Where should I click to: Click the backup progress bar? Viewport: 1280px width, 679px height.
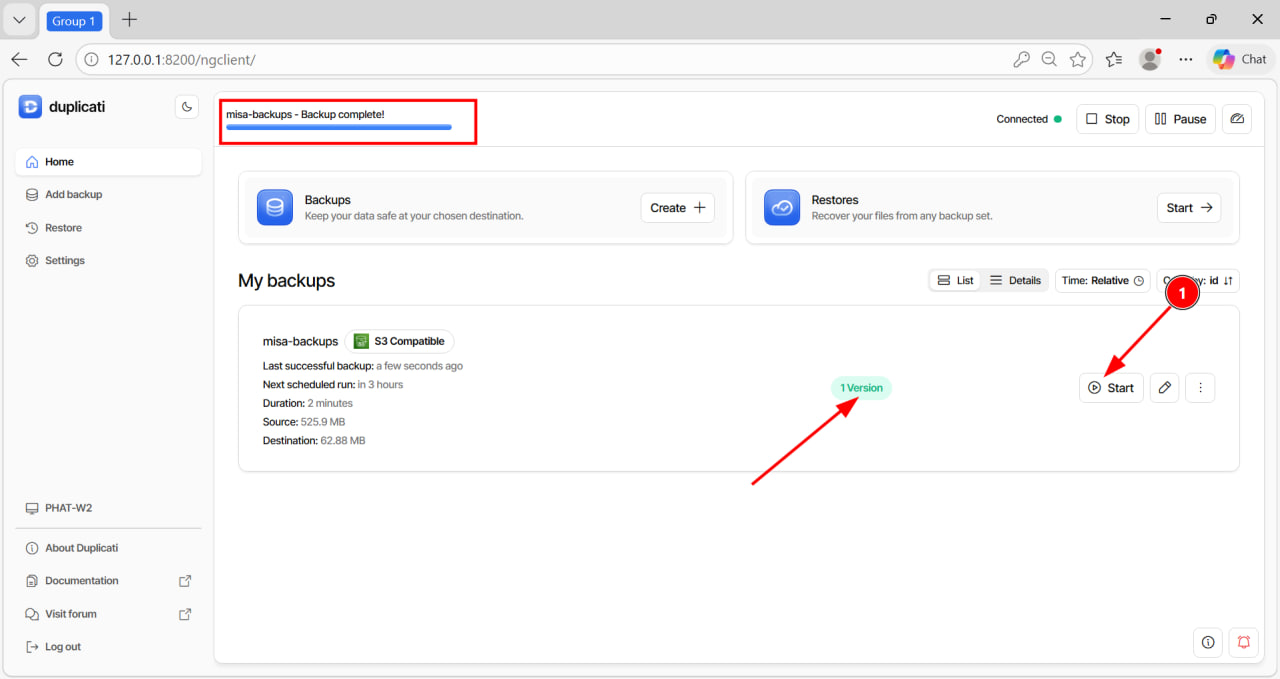pos(339,128)
